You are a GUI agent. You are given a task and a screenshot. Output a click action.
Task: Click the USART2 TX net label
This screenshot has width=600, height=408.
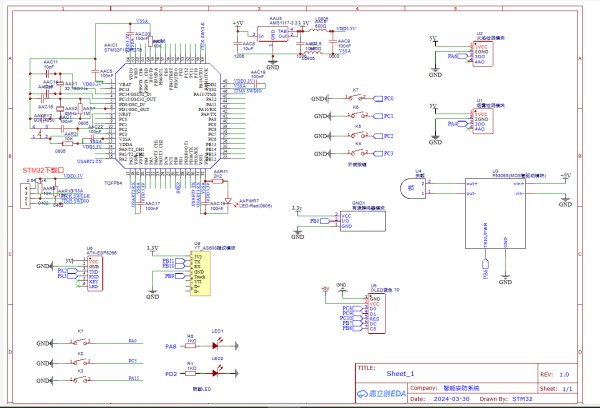(x=89, y=162)
